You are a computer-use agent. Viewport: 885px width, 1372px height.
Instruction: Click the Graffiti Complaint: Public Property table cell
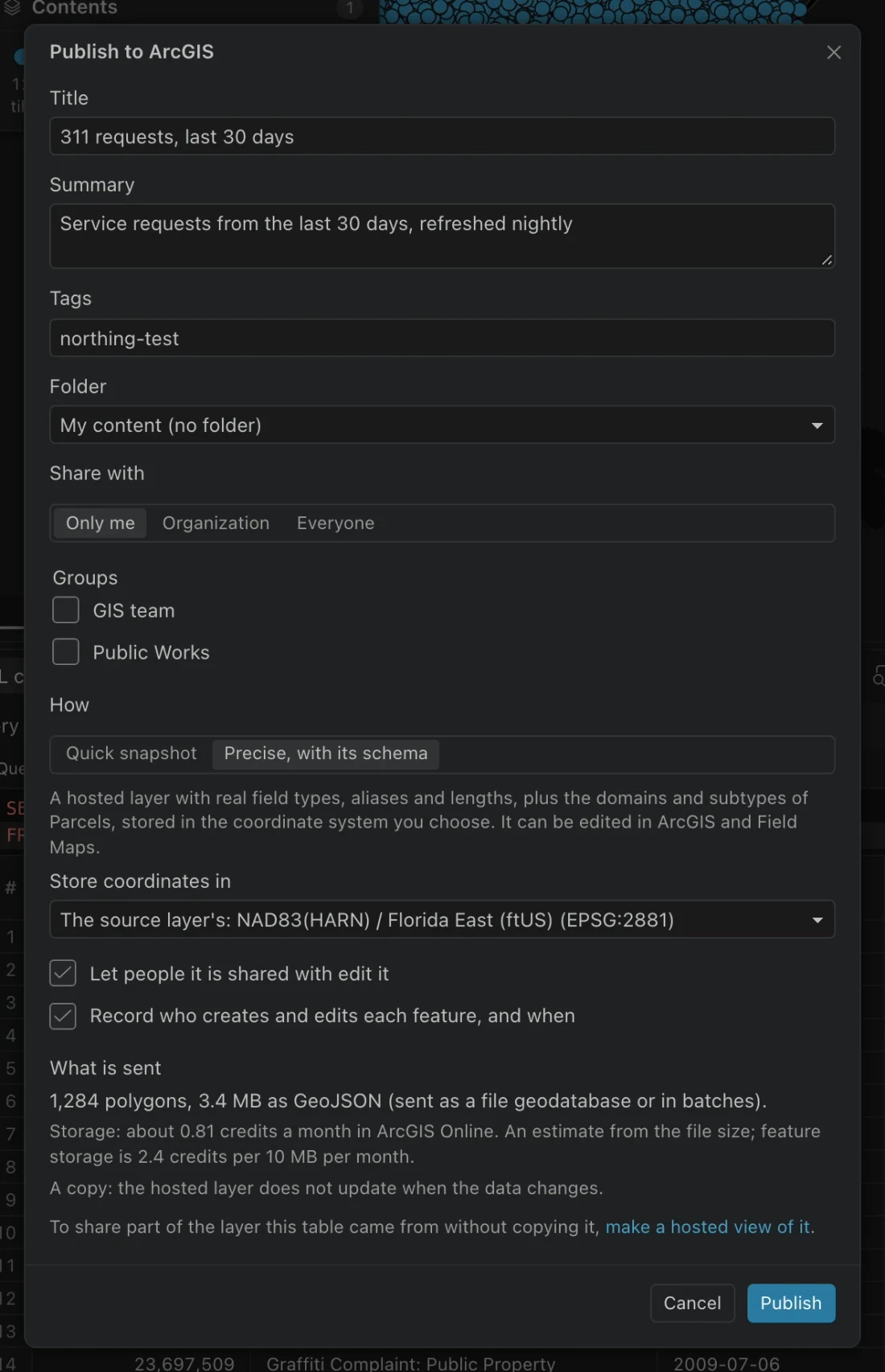pyautogui.click(x=410, y=1363)
